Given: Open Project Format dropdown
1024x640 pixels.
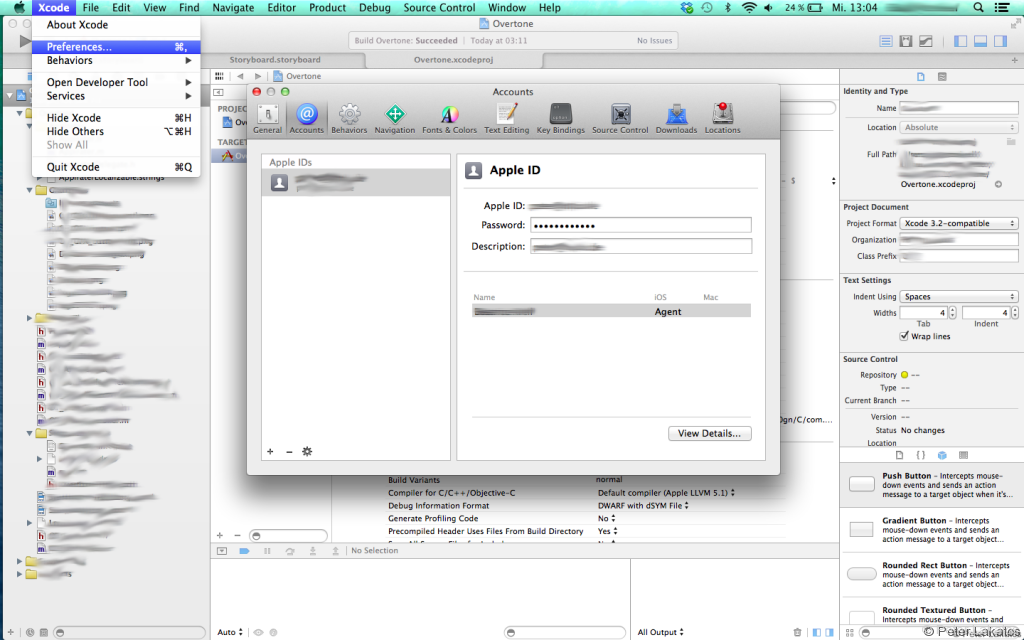Looking at the screenshot, I should (x=959, y=223).
